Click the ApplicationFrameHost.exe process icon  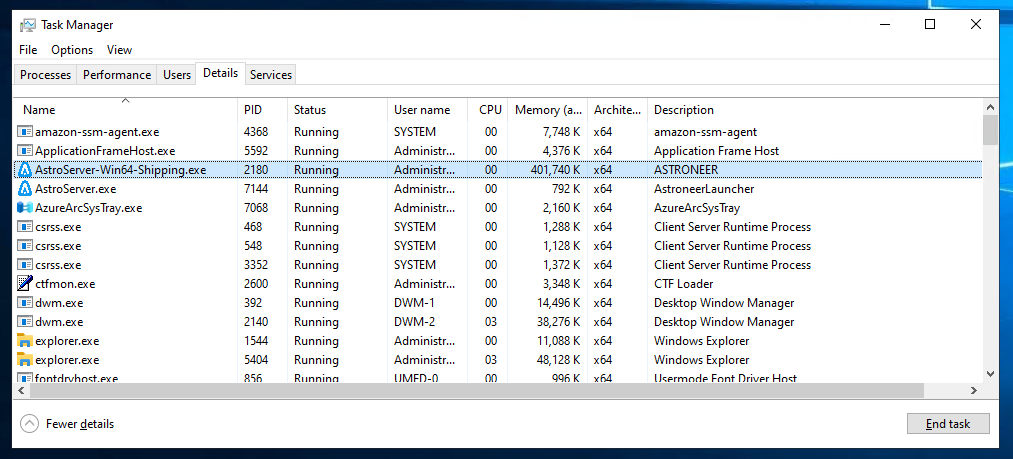pos(25,151)
